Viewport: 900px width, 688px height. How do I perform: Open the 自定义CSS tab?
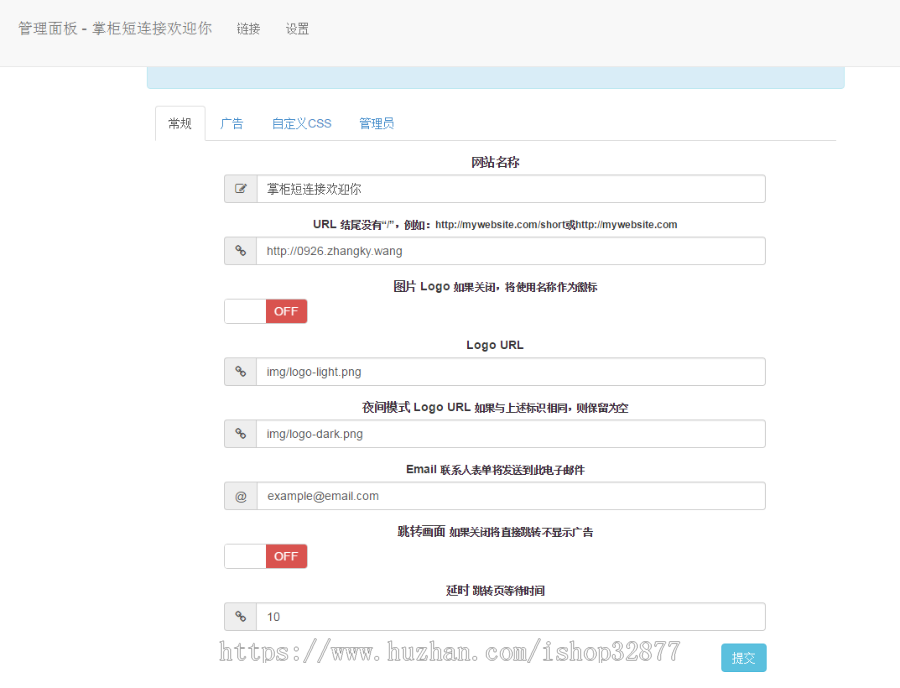[301, 123]
